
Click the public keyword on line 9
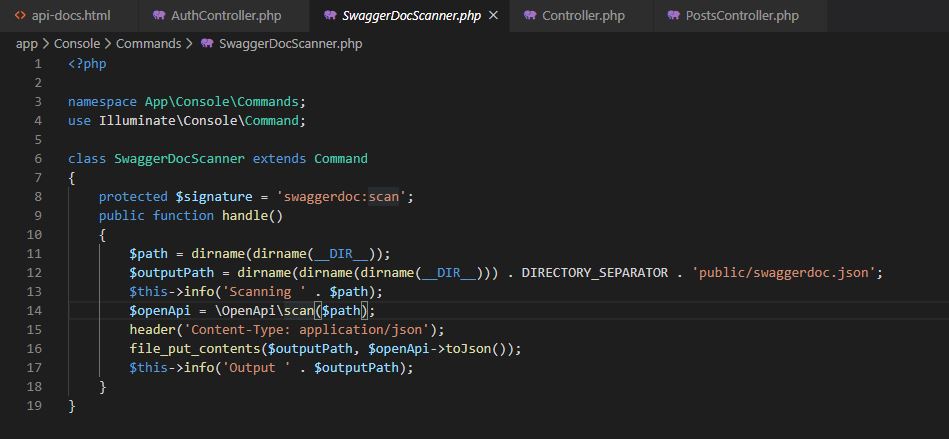[122, 216]
